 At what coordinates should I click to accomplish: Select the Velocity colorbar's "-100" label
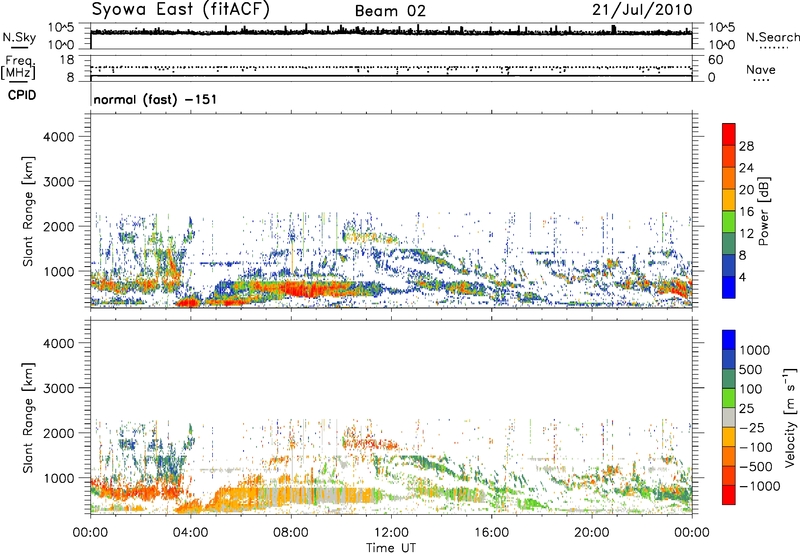tap(756, 447)
